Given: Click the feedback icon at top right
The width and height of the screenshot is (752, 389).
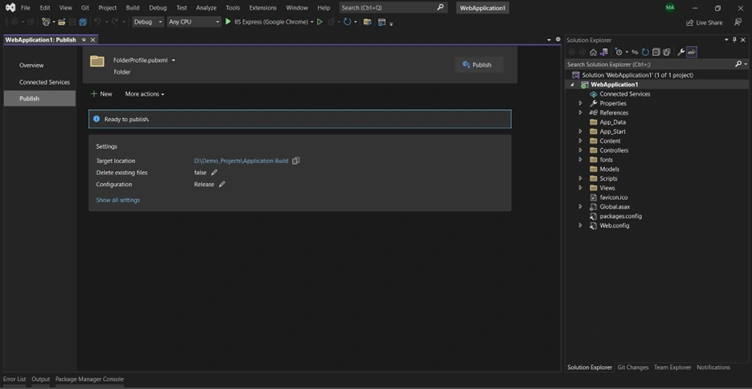Looking at the screenshot, I should (738, 22).
